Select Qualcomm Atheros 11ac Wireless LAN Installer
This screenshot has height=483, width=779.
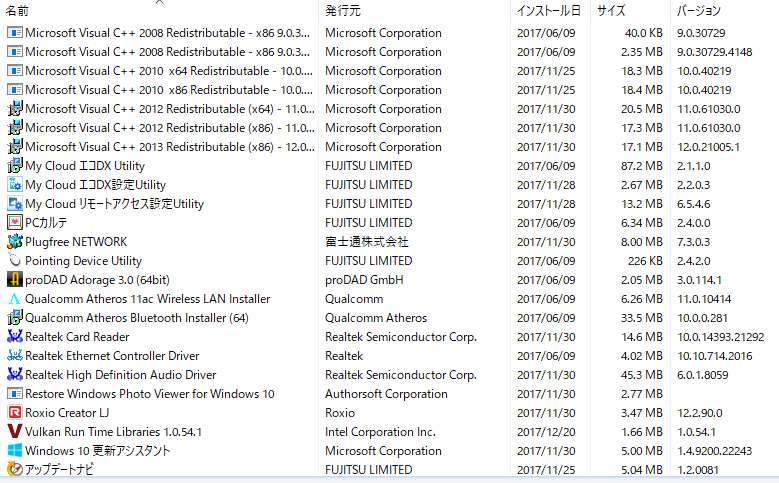click(x=147, y=299)
